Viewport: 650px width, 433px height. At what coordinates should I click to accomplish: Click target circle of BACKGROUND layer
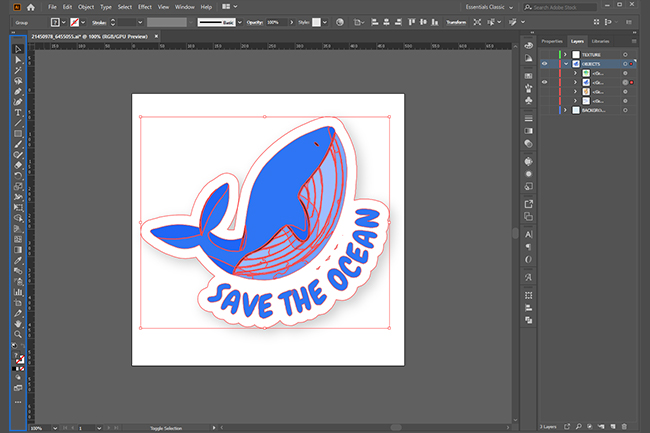pyautogui.click(x=625, y=110)
